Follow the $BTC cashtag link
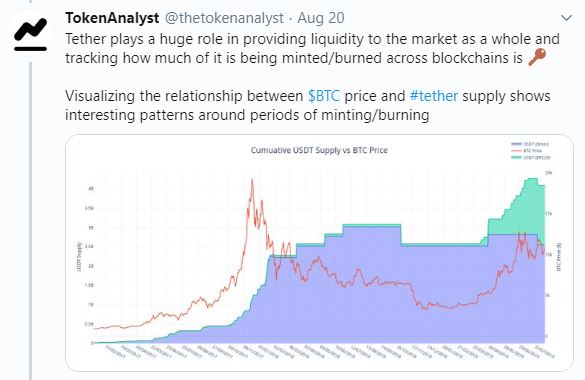The height and width of the screenshot is (380, 585). tap(323, 96)
